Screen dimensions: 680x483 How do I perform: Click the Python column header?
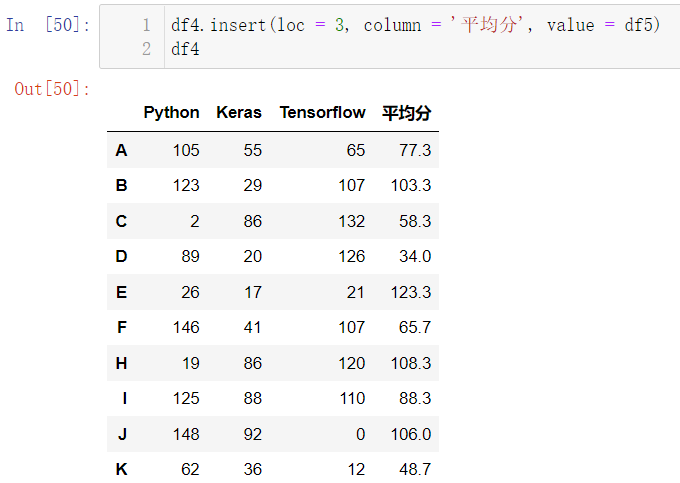pyautogui.click(x=171, y=112)
